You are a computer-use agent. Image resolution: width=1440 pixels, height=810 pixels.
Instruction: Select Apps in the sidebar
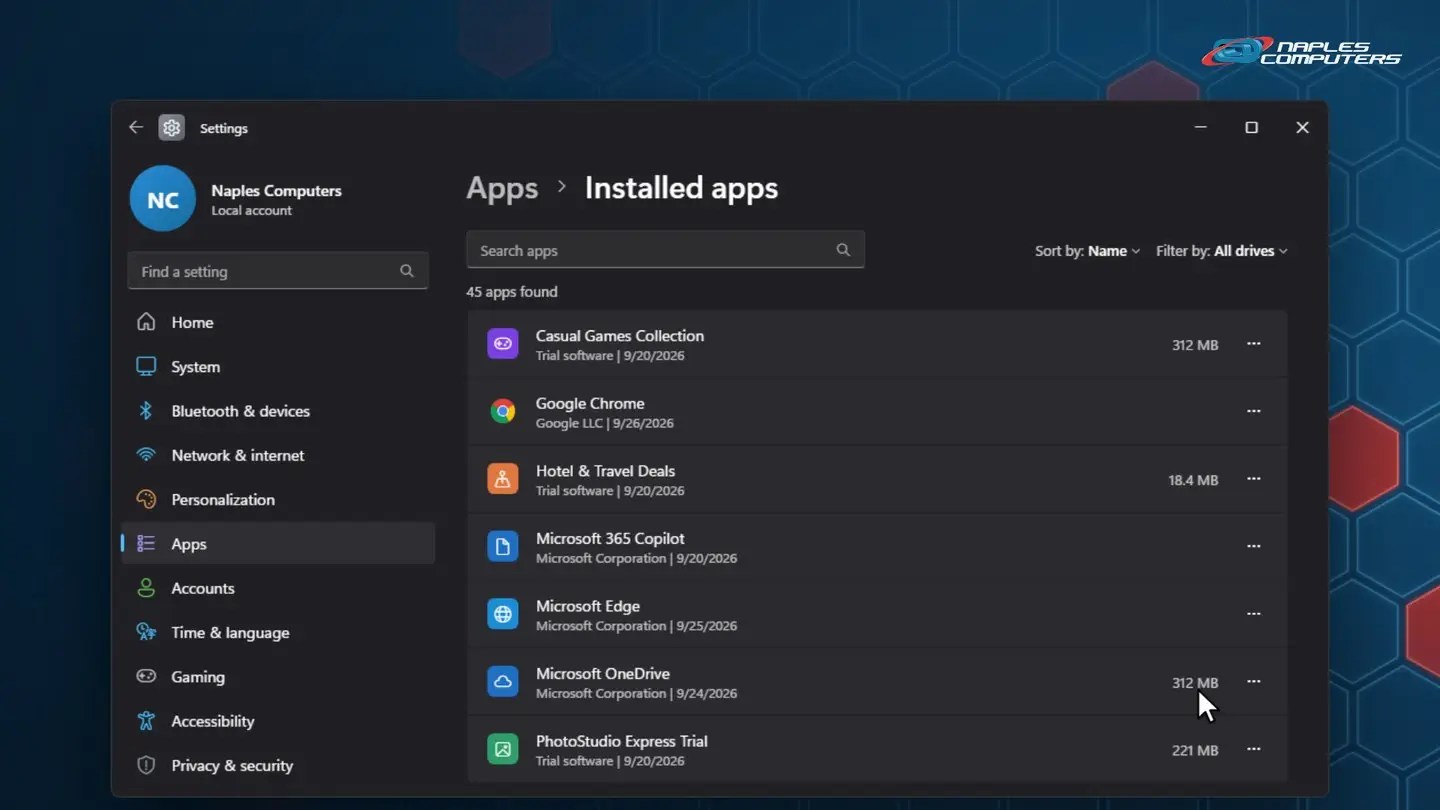click(278, 544)
